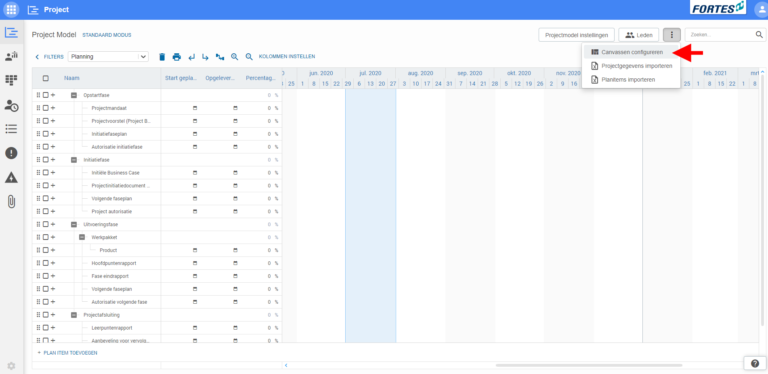
Task: Collapse the Projectafsluiting group
Action: (74, 315)
